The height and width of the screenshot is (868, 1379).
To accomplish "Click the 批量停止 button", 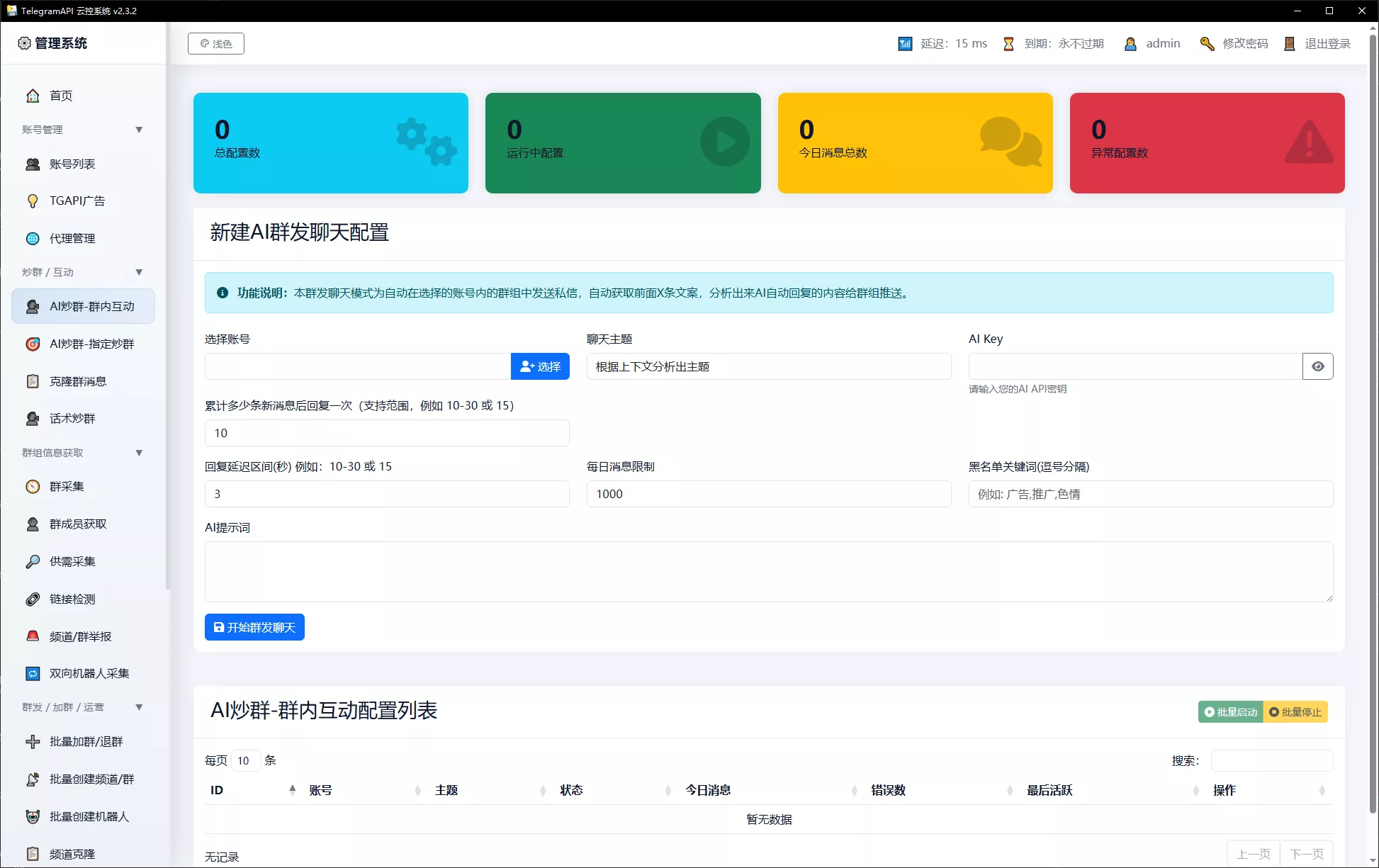I will [1295, 712].
